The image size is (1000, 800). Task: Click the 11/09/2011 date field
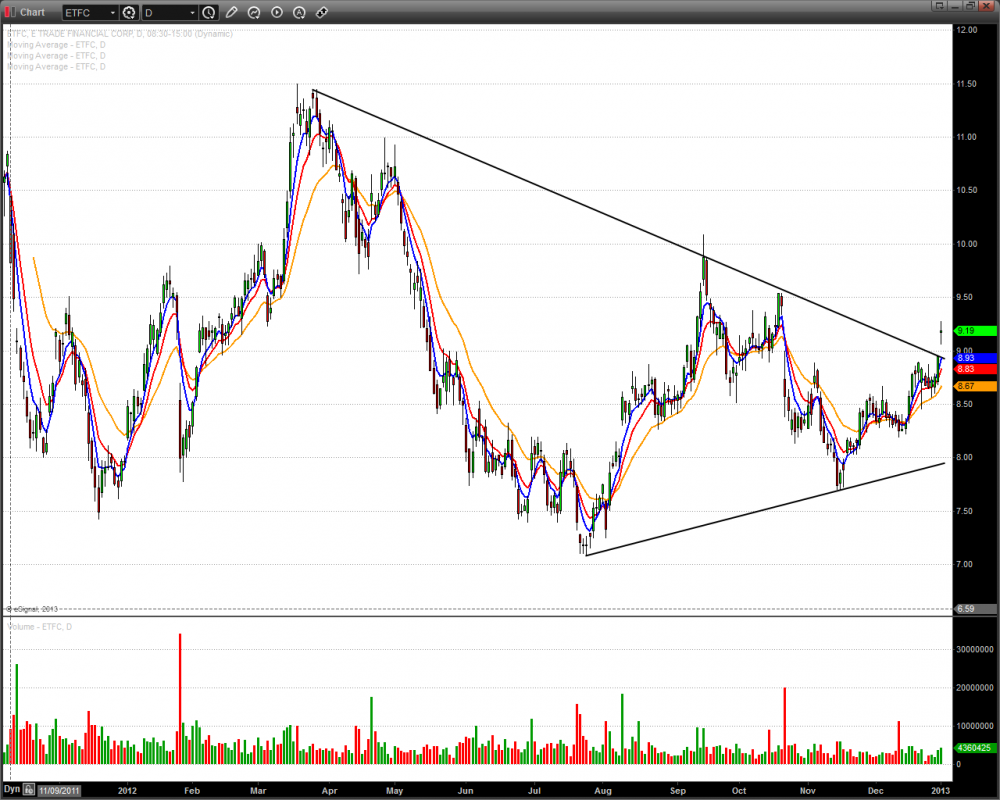click(61, 790)
